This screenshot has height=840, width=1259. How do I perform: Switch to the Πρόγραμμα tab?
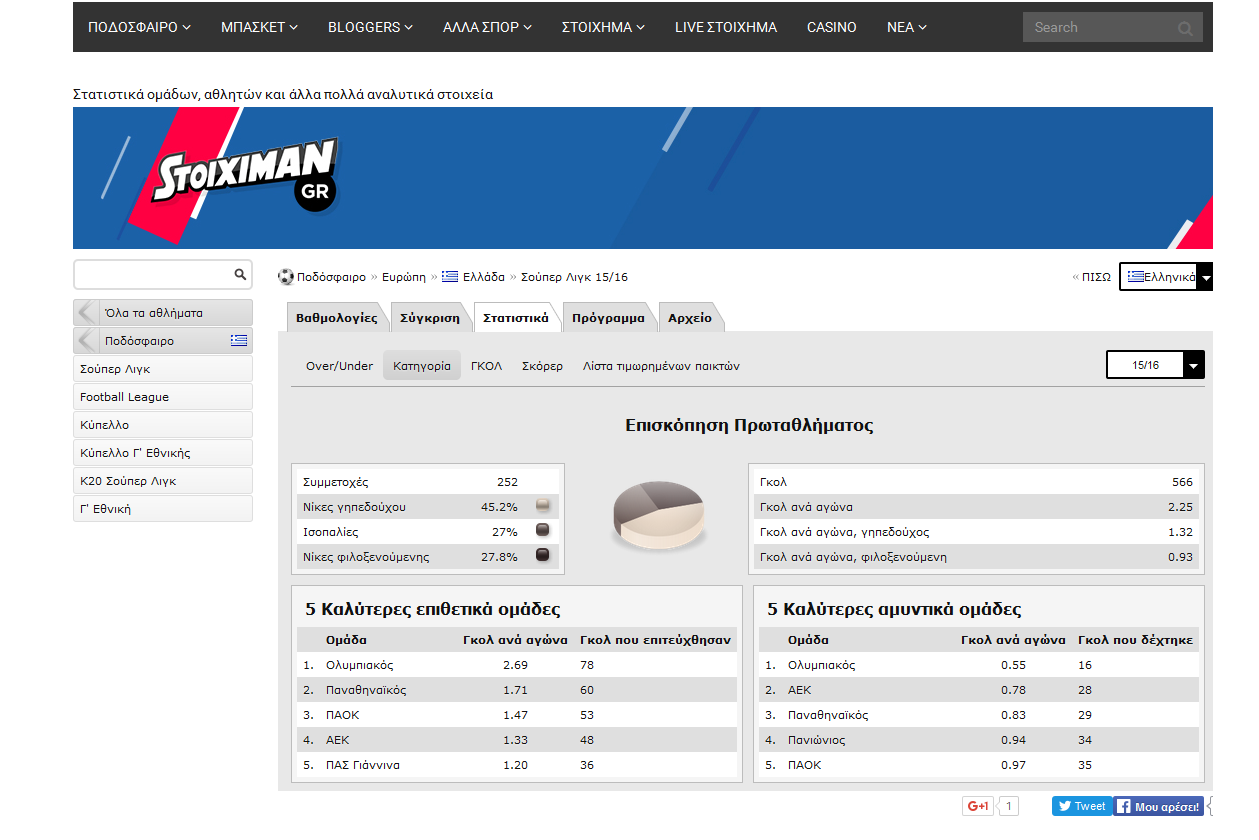click(608, 316)
